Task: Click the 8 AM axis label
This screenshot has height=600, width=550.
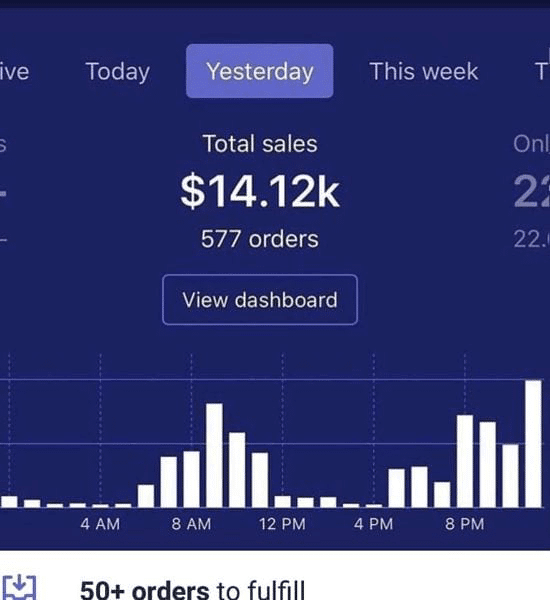Action: [x=191, y=524]
